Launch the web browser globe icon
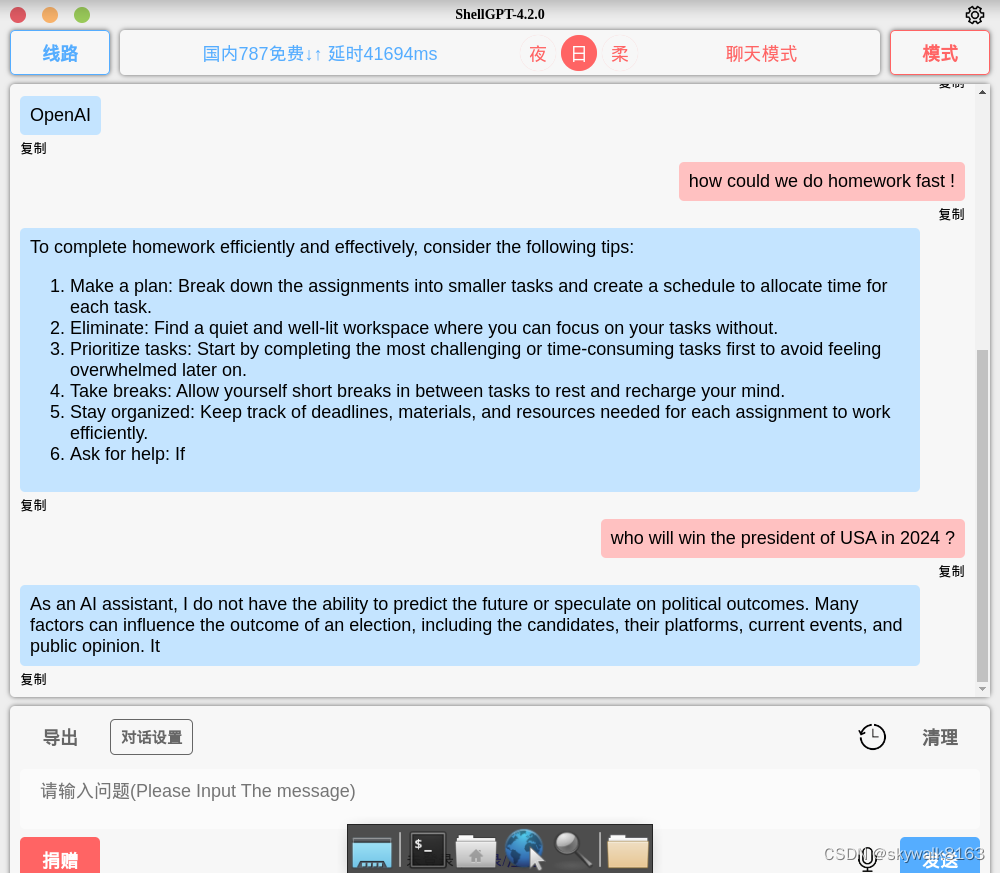The image size is (1000, 873). 524,849
